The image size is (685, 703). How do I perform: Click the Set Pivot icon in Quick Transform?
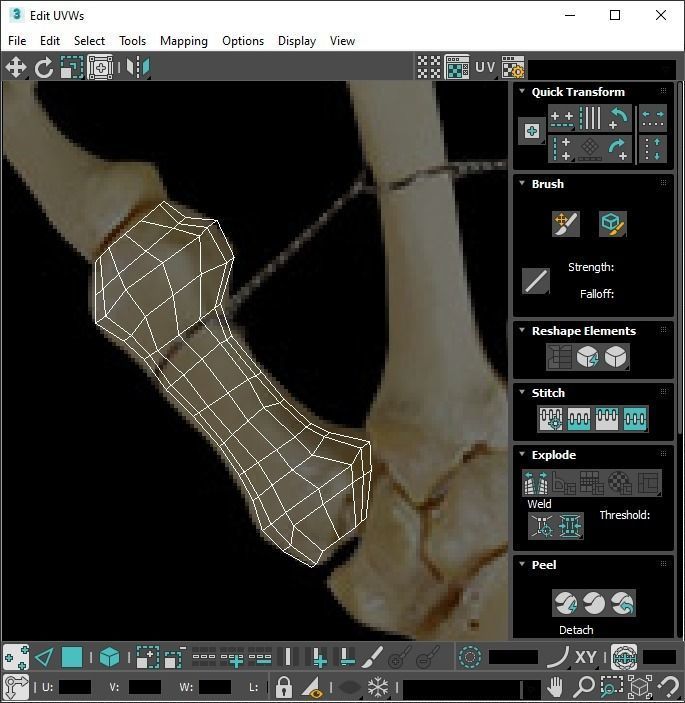coord(532,131)
